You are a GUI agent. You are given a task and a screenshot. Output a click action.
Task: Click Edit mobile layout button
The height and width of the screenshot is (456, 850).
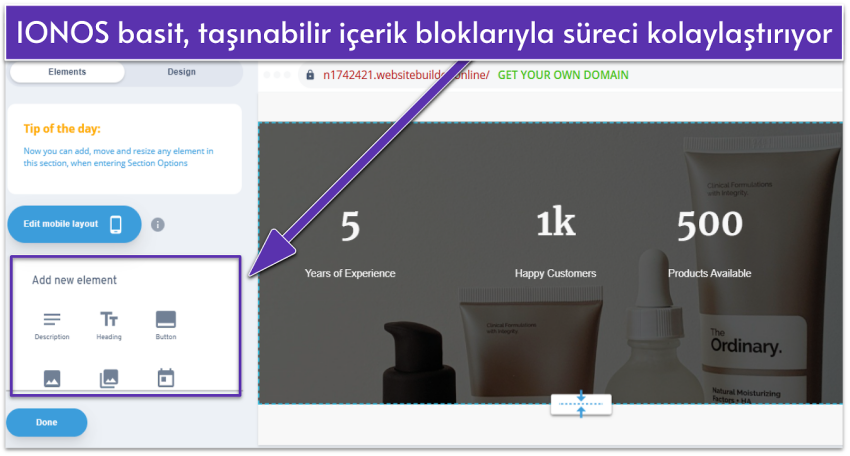pos(74,224)
